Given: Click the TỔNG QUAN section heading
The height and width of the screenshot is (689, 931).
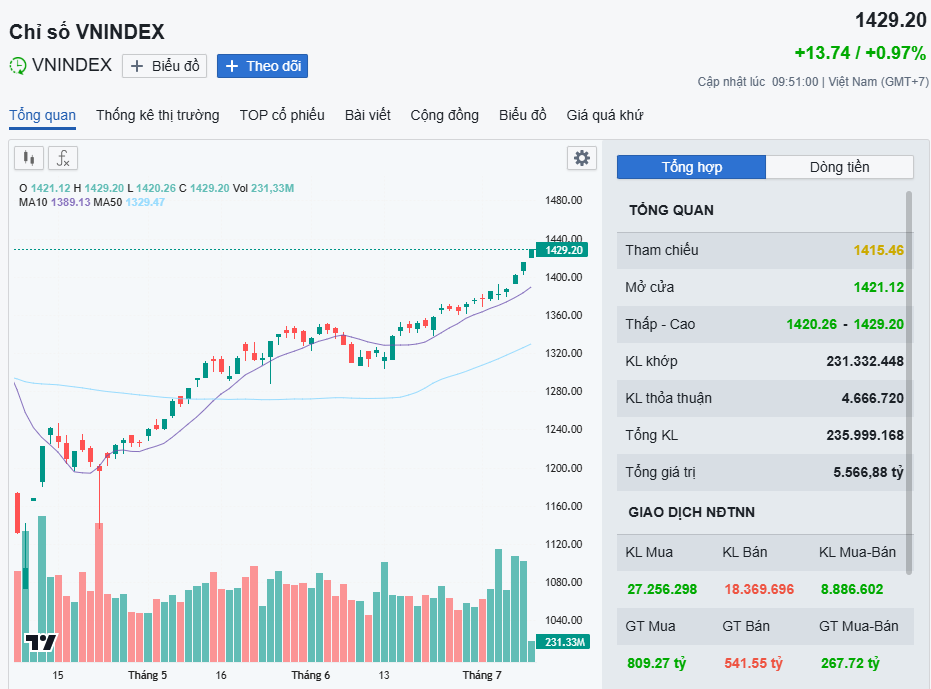Looking at the screenshot, I should tap(672, 210).
